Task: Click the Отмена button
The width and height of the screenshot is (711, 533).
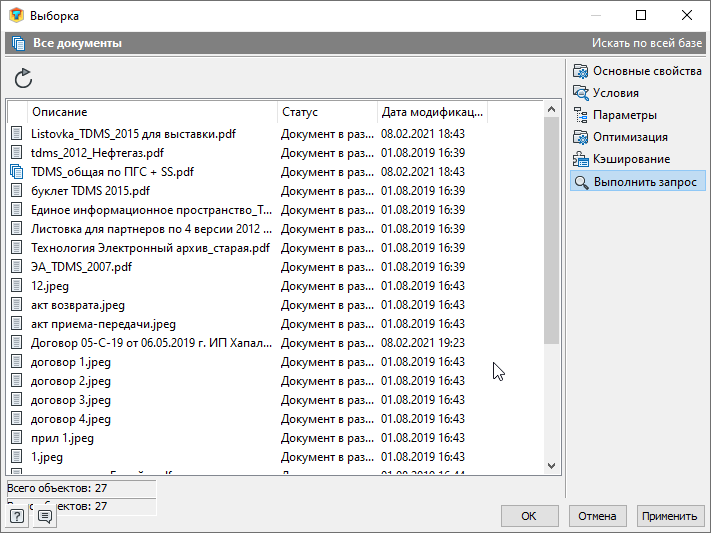Action: pyautogui.click(x=599, y=516)
